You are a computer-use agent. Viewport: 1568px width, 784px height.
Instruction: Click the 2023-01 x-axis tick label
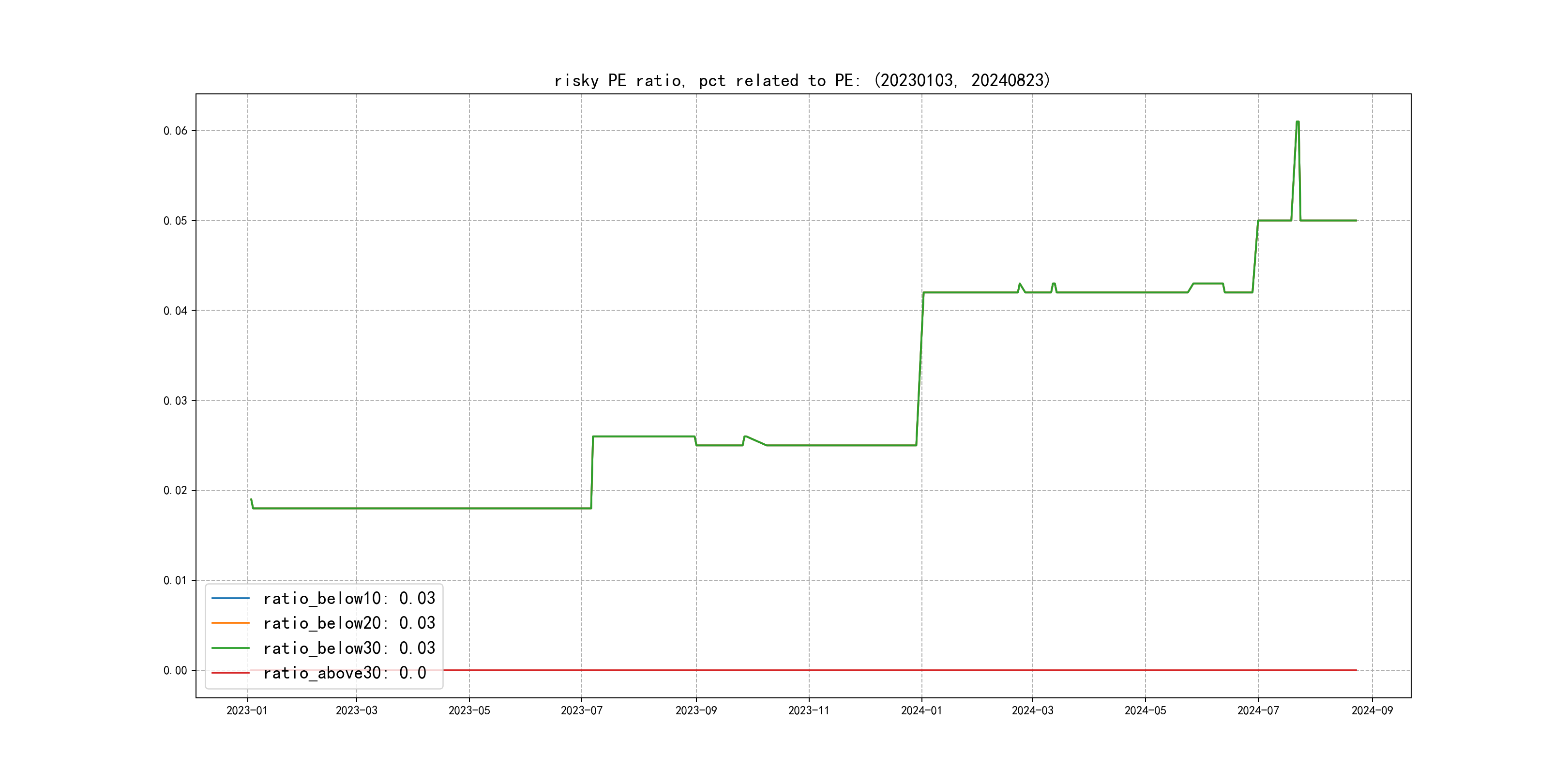(x=247, y=710)
